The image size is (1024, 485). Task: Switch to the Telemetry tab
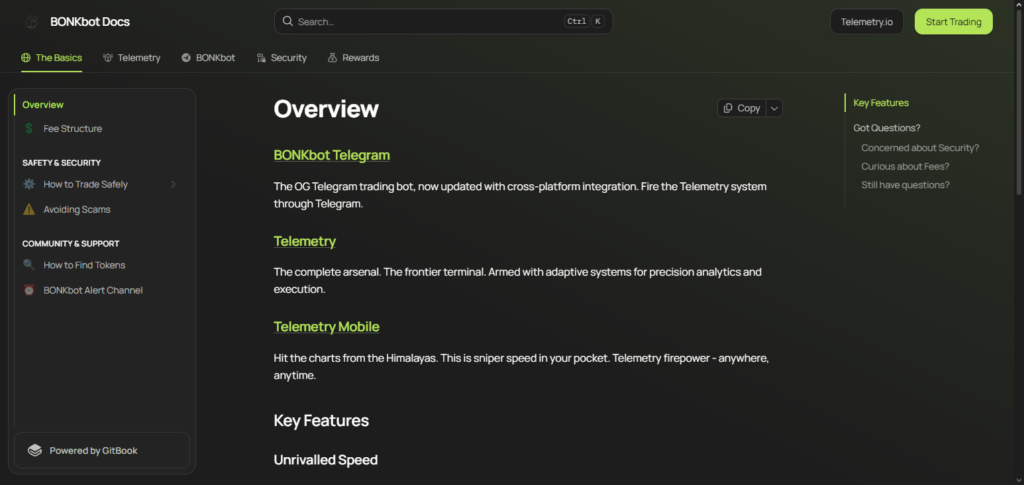point(131,58)
